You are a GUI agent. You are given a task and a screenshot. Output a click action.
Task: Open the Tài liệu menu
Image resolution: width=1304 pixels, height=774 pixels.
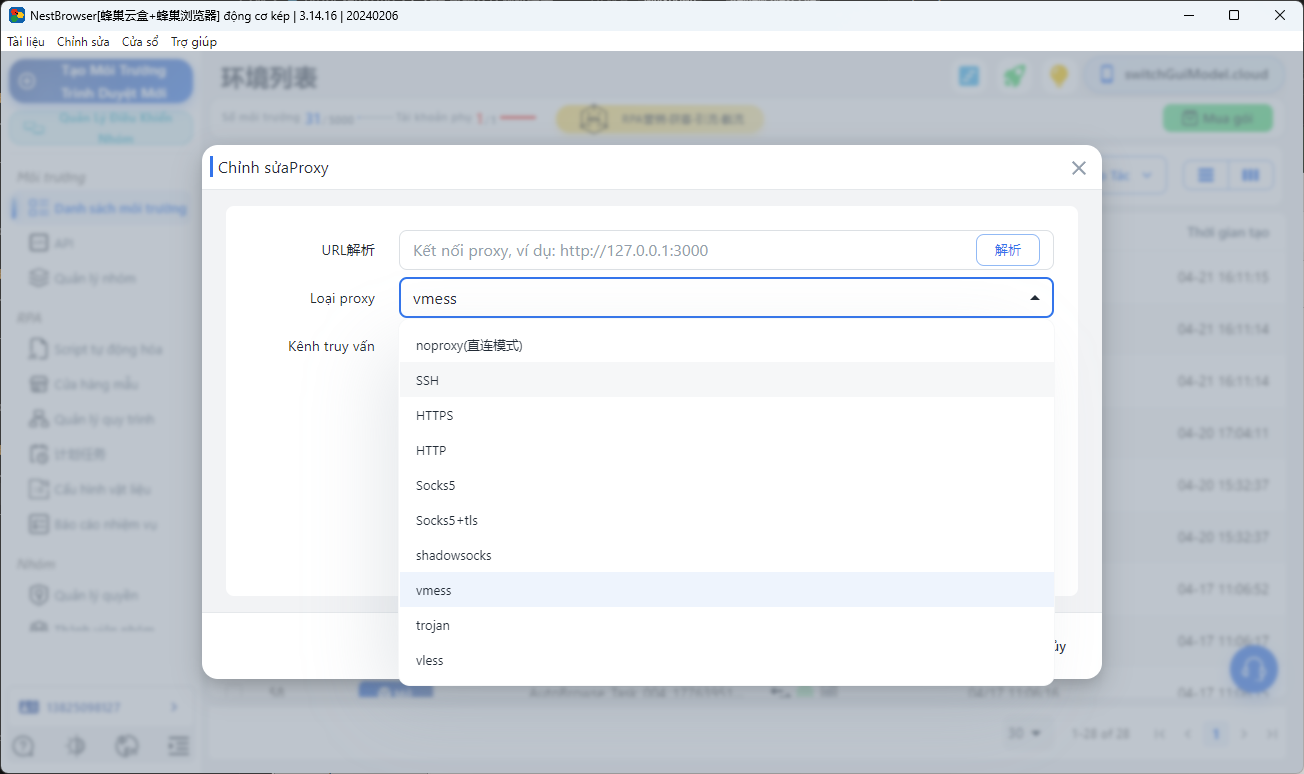26,42
